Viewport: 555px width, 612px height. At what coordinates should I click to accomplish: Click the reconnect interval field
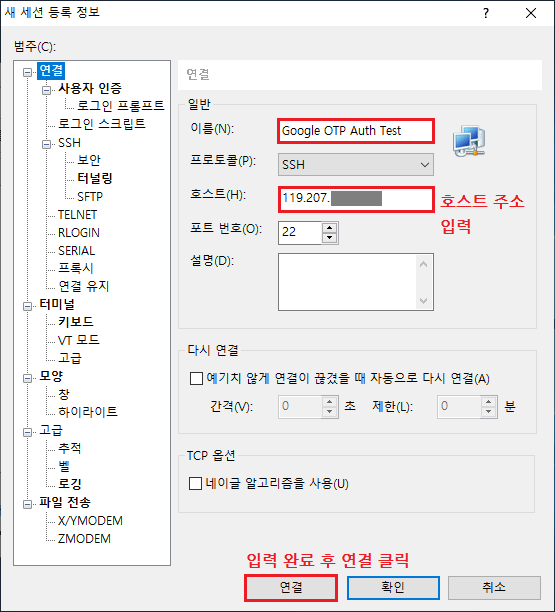pyautogui.click(x=300, y=407)
